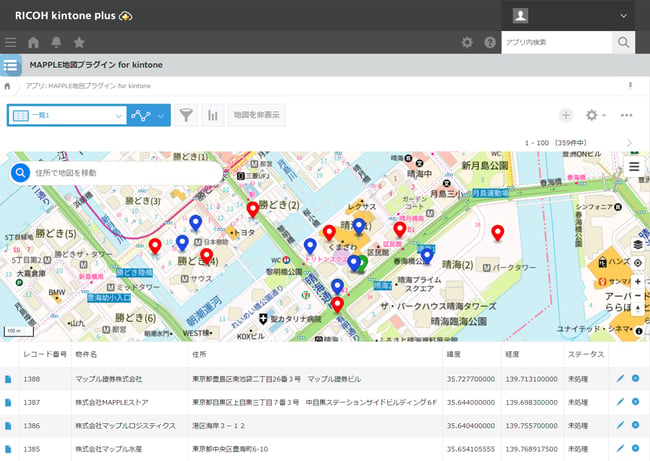650x461 pixels.
Task: Open the notifications bell
Action: tap(56, 42)
